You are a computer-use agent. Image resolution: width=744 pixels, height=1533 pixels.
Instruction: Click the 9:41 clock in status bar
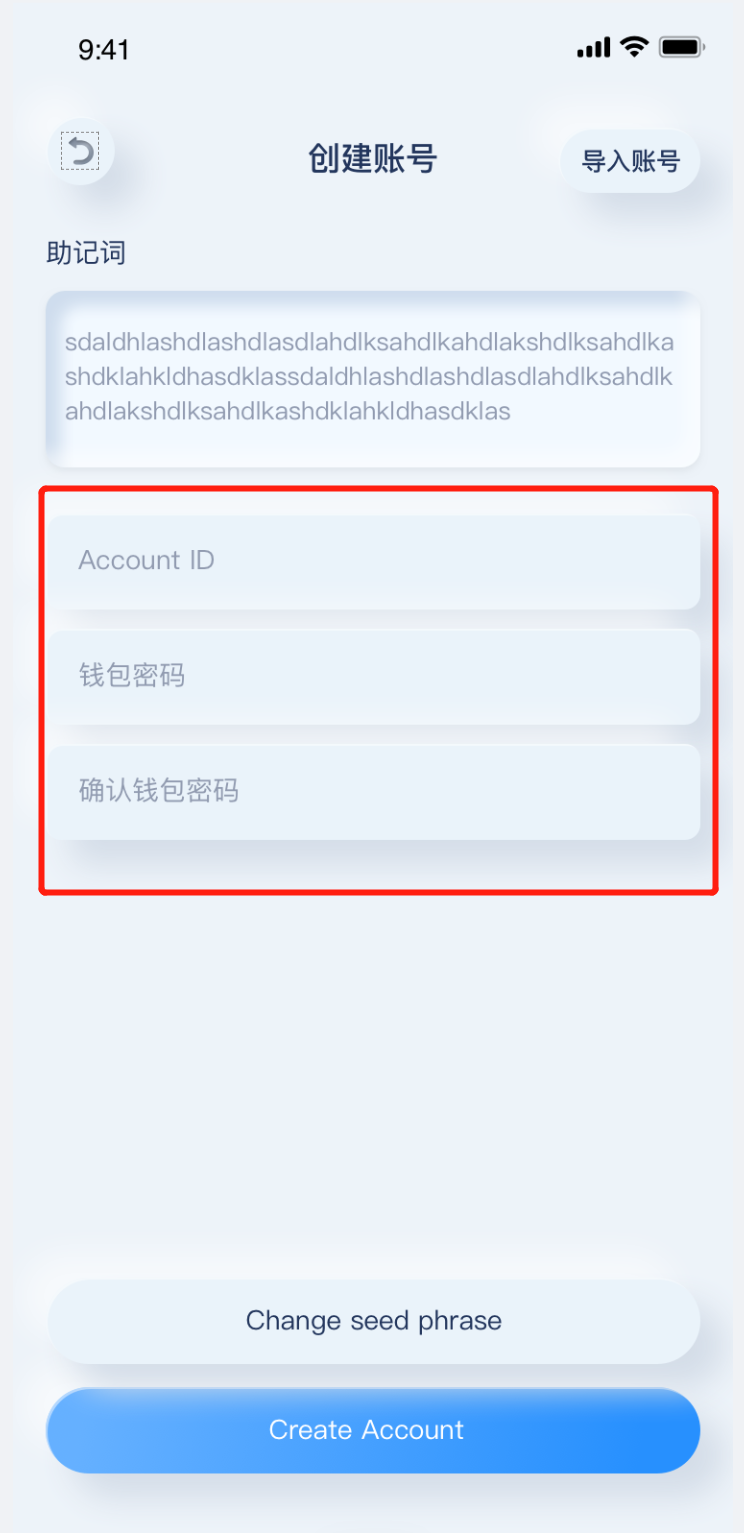[x=104, y=50]
